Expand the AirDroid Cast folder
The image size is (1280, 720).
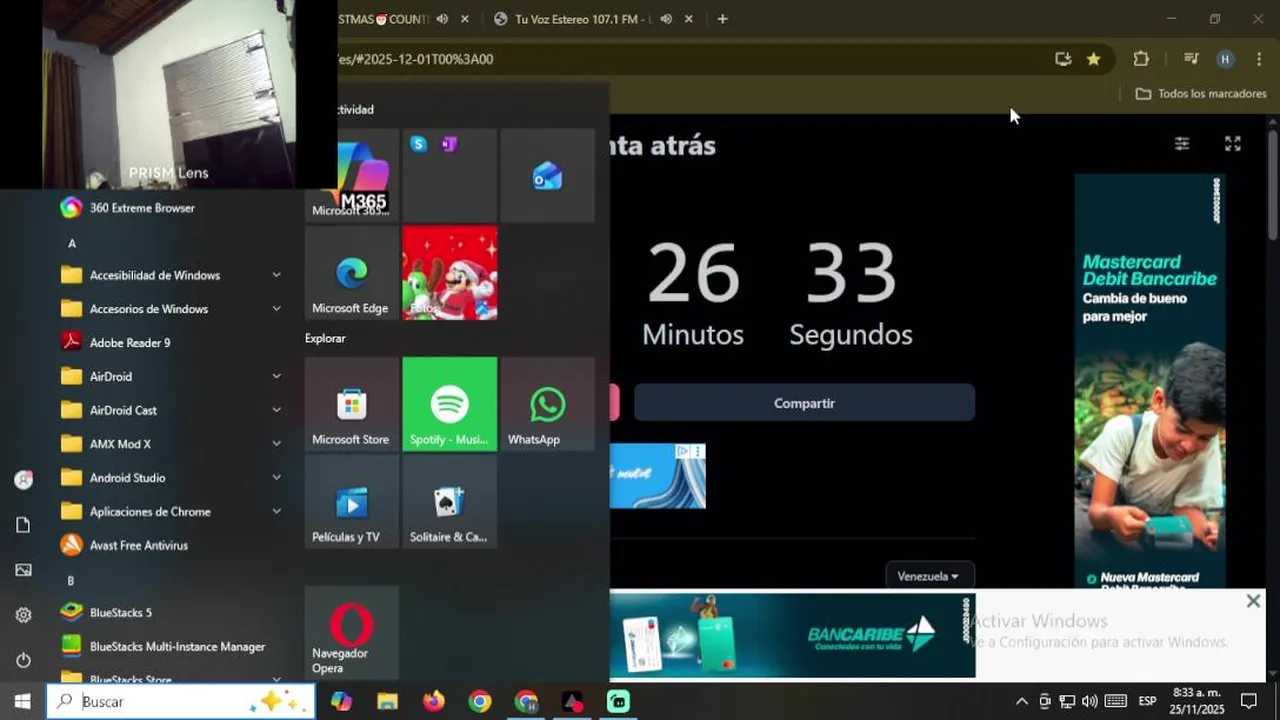click(x=172, y=411)
